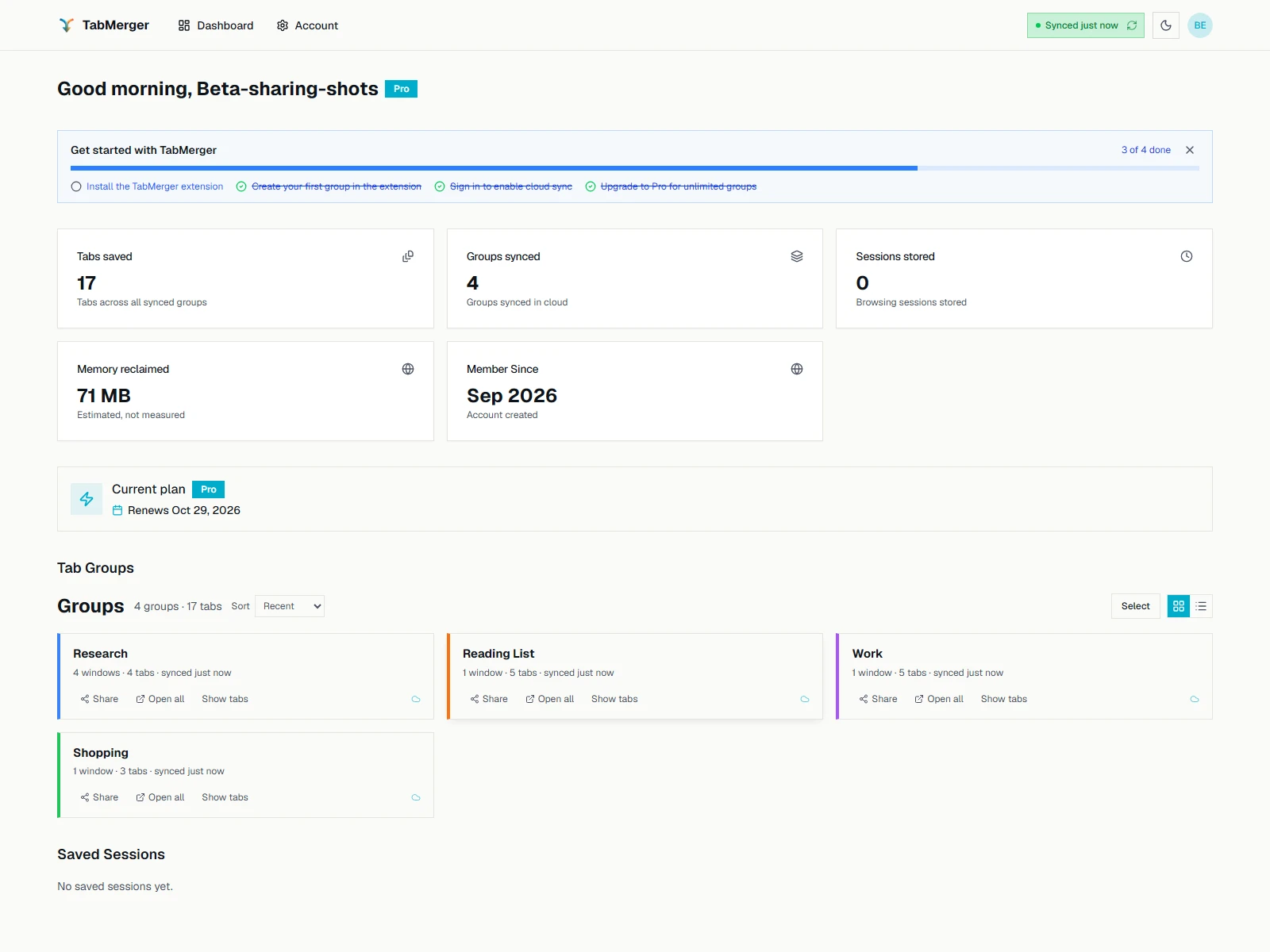Click the check icon next to Create your first group
The height and width of the screenshot is (952, 1270).
click(x=241, y=186)
